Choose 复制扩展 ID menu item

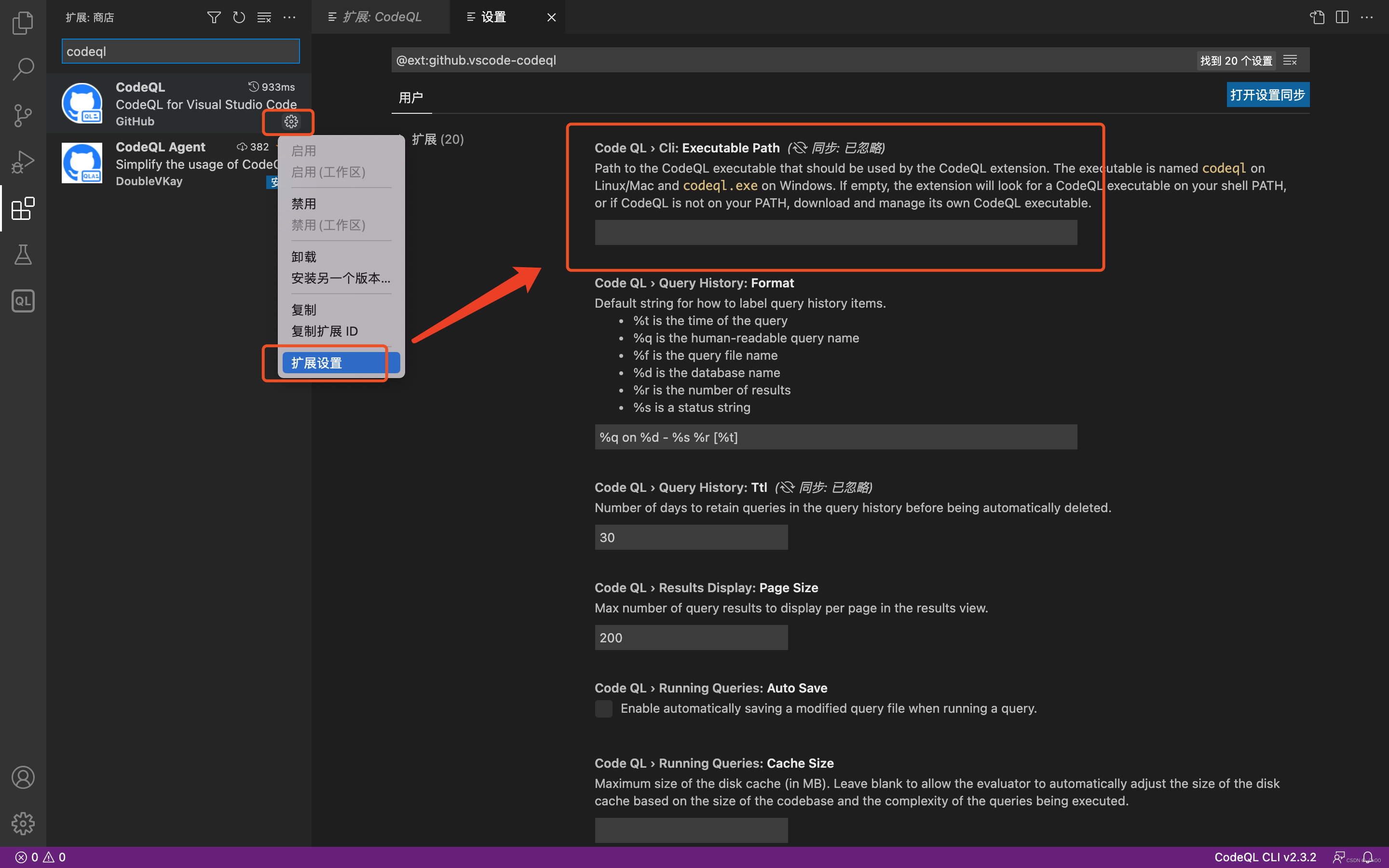click(324, 331)
